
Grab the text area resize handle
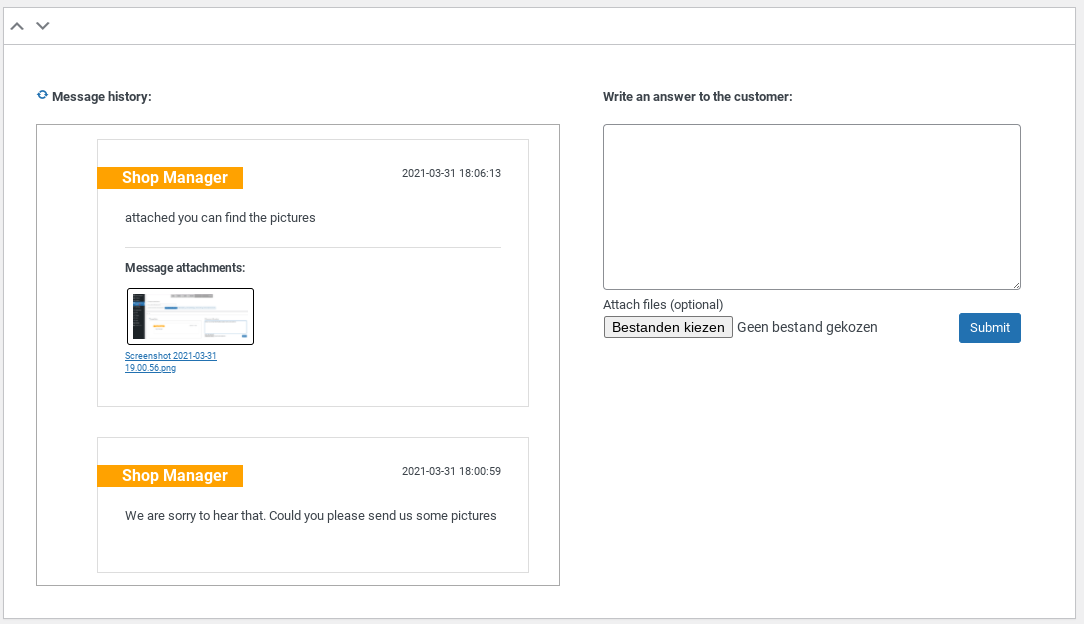pos(1015,285)
